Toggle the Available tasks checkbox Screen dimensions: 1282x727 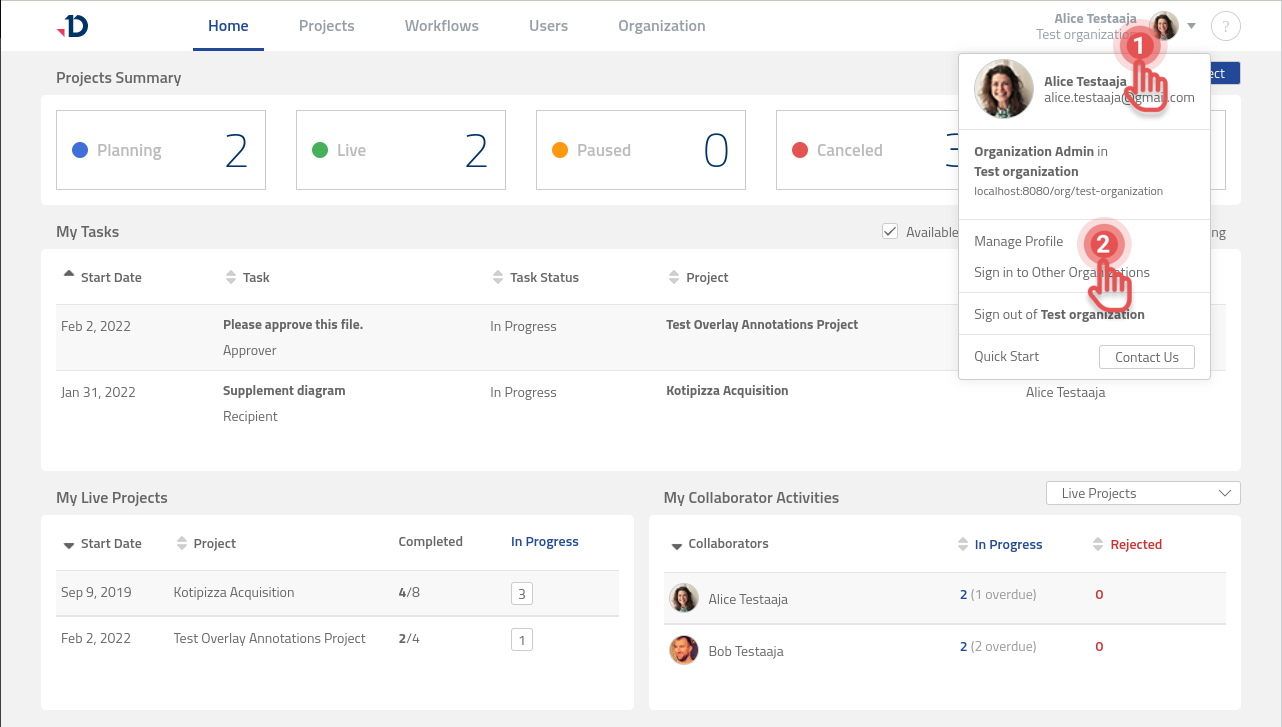890,232
